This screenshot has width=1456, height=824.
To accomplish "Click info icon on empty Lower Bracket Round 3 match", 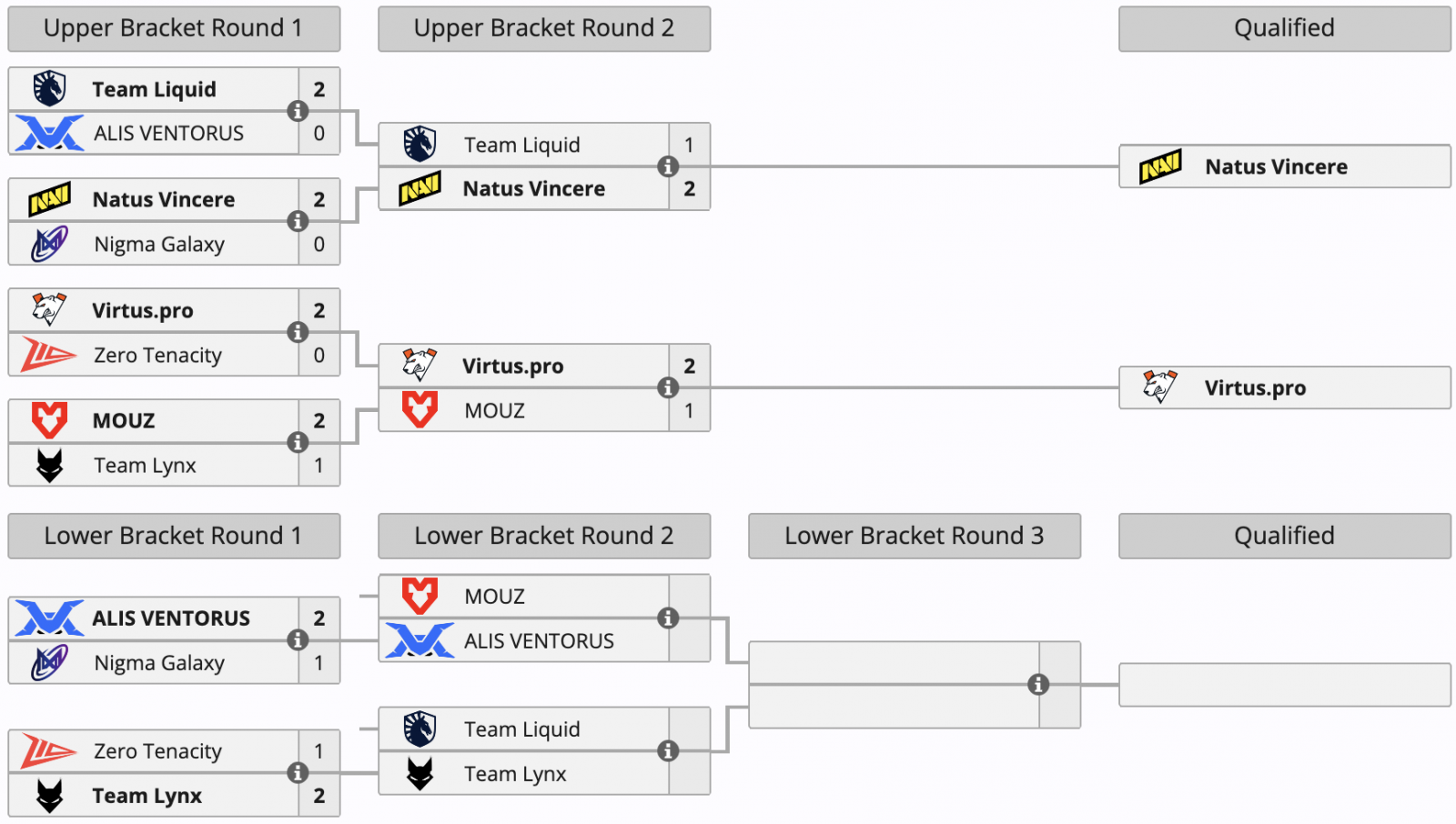I will [x=1038, y=685].
